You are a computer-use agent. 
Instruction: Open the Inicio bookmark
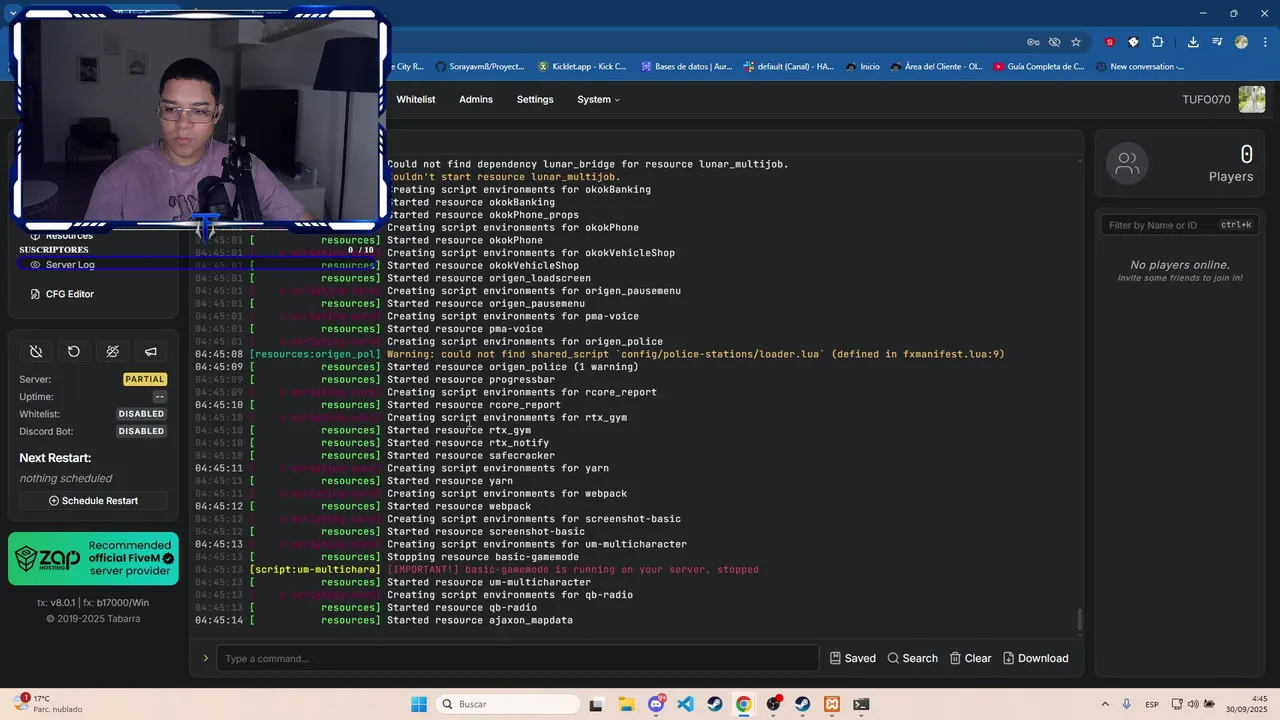pos(863,67)
